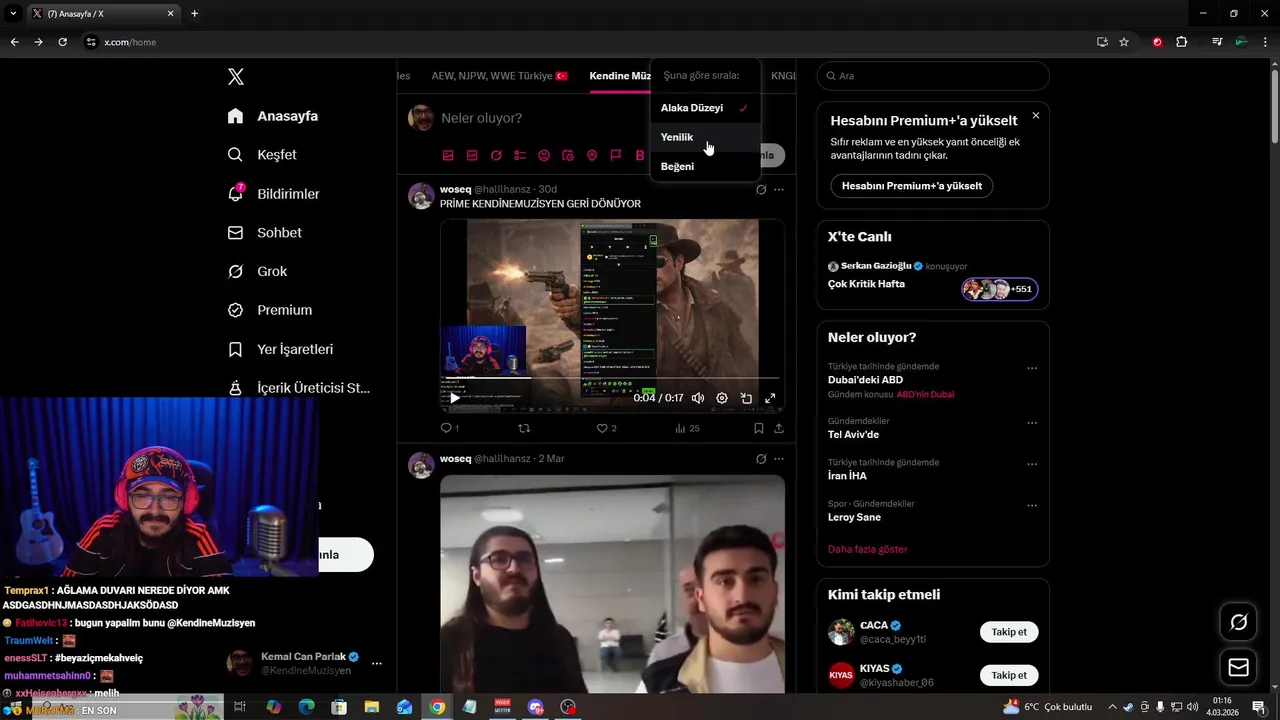Image resolution: width=1280 pixels, height=720 pixels.
Task: Open options for Tel Aviv'de trend
Action: coord(1032,423)
